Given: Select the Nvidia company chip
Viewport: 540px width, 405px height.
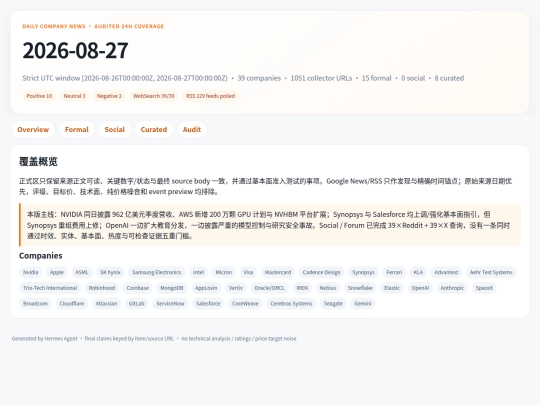Looking at the screenshot, I should coord(31,272).
